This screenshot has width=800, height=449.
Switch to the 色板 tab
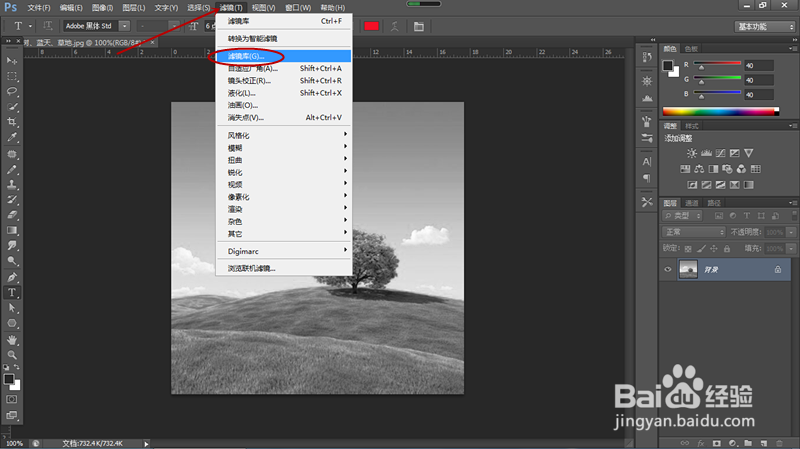(691, 49)
